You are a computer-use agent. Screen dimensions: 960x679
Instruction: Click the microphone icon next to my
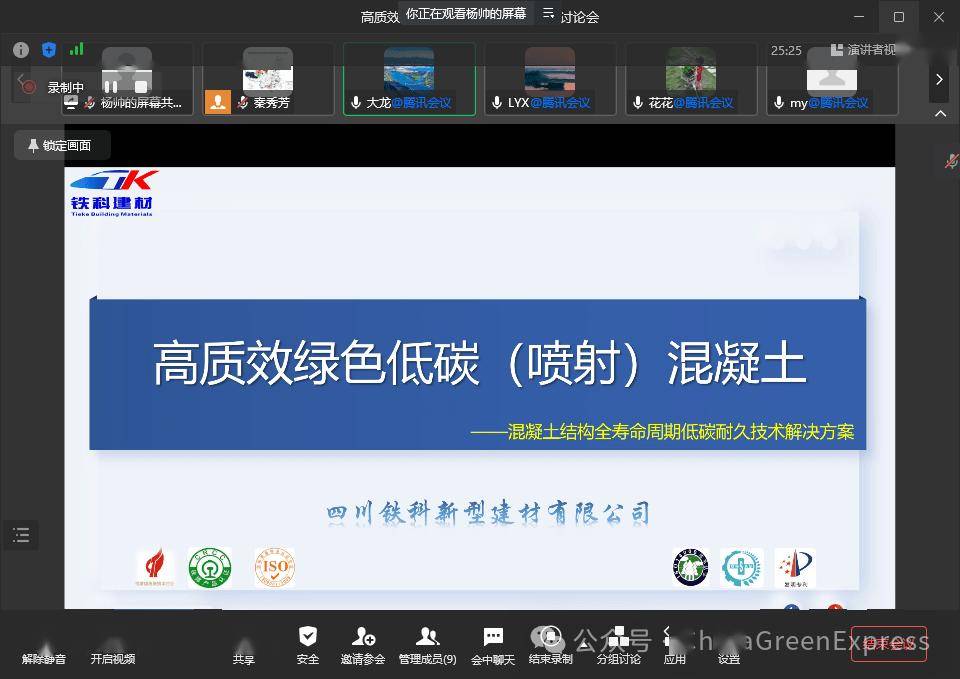779,103
